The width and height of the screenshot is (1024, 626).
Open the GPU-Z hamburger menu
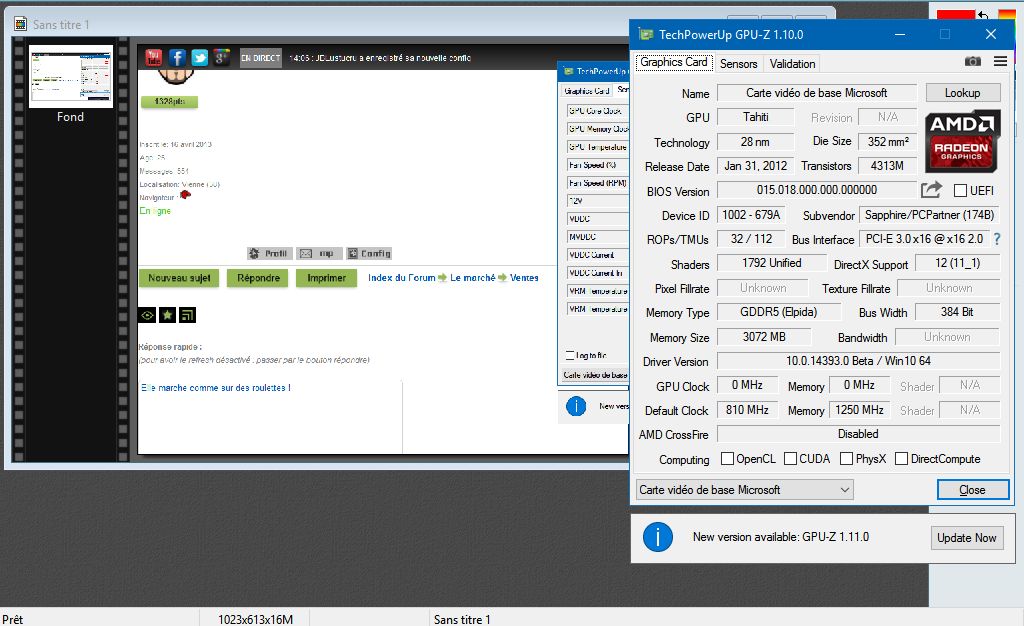tap(1000, 61)
